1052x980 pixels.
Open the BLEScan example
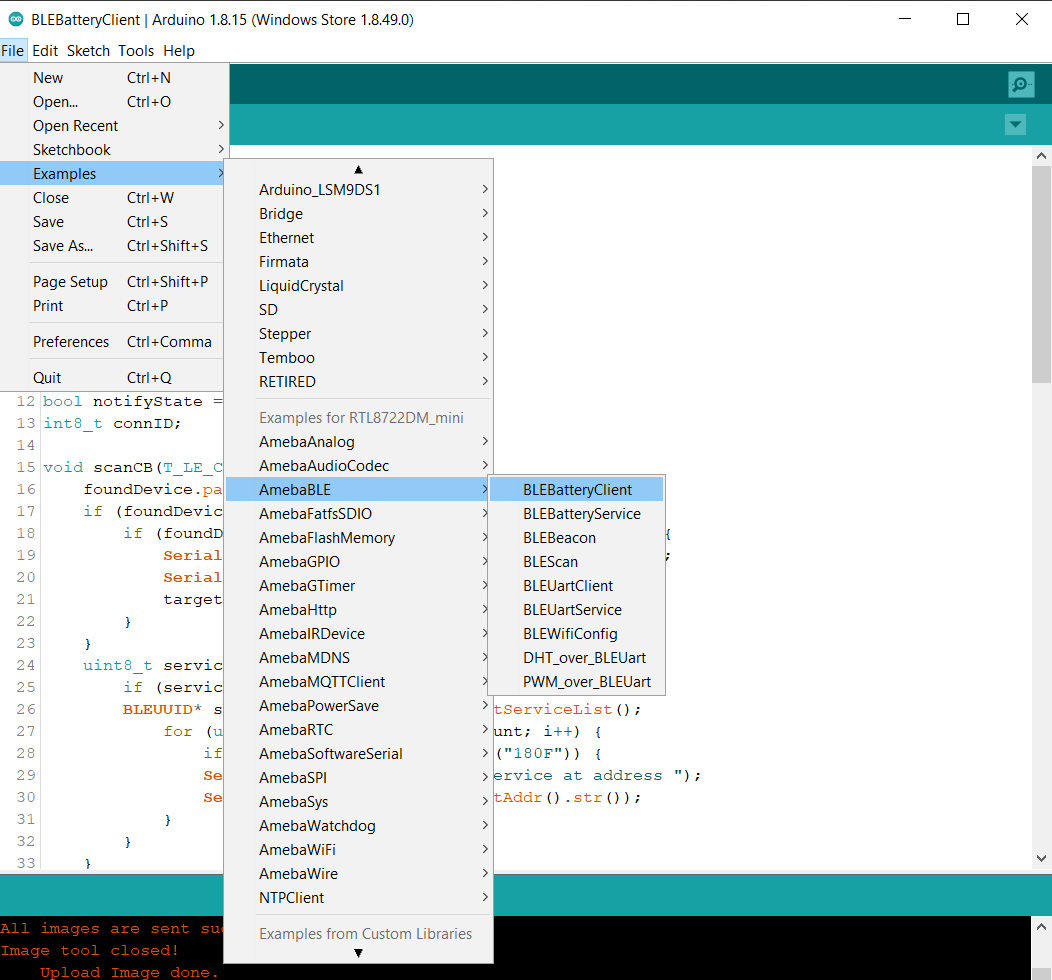coord(576,562)
